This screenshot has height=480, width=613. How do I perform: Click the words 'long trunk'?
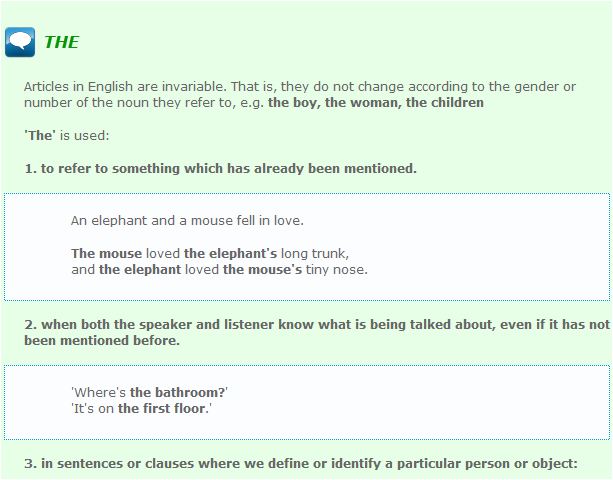pyautogui.click(x=315, y=253)
